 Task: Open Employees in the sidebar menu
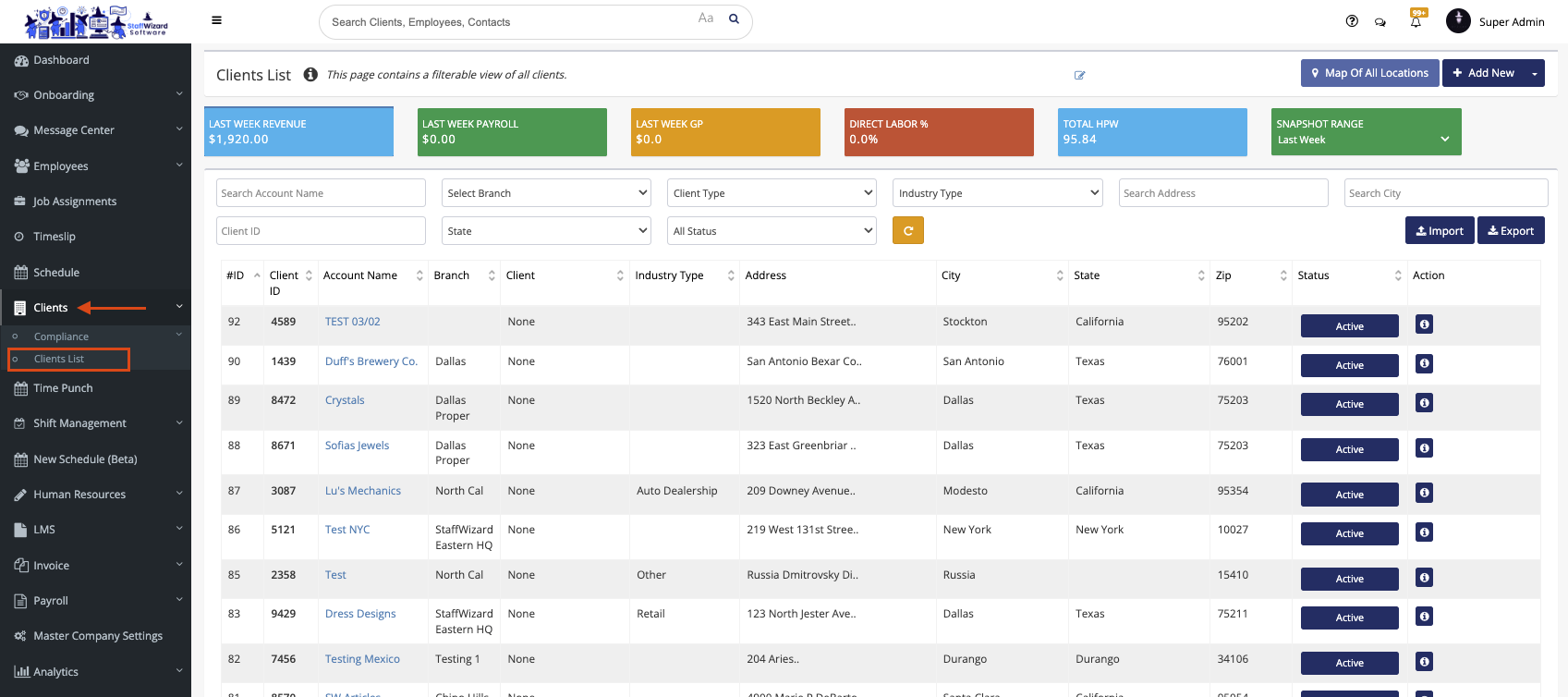click(61, 166)
